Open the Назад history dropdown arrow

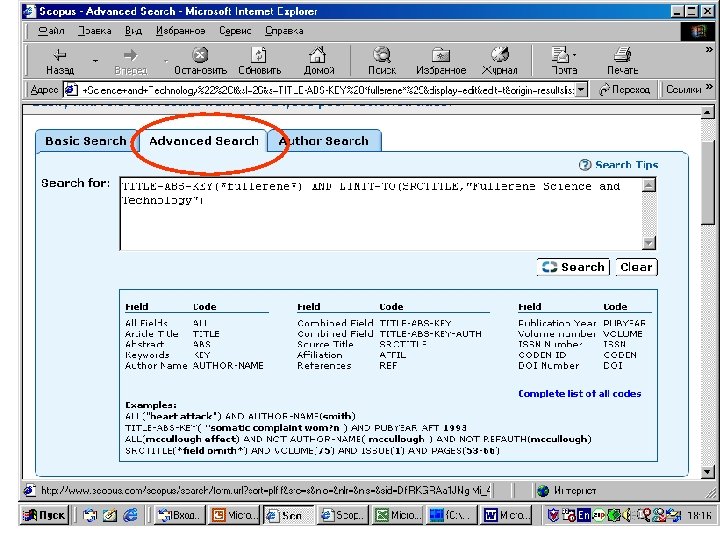coord(95,61)
